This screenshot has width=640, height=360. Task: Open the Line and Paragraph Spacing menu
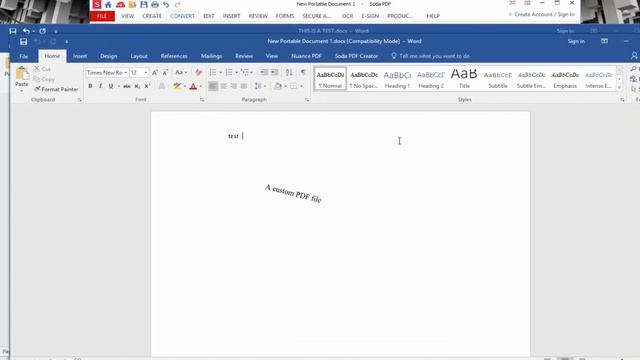click(x=260, y=86)
